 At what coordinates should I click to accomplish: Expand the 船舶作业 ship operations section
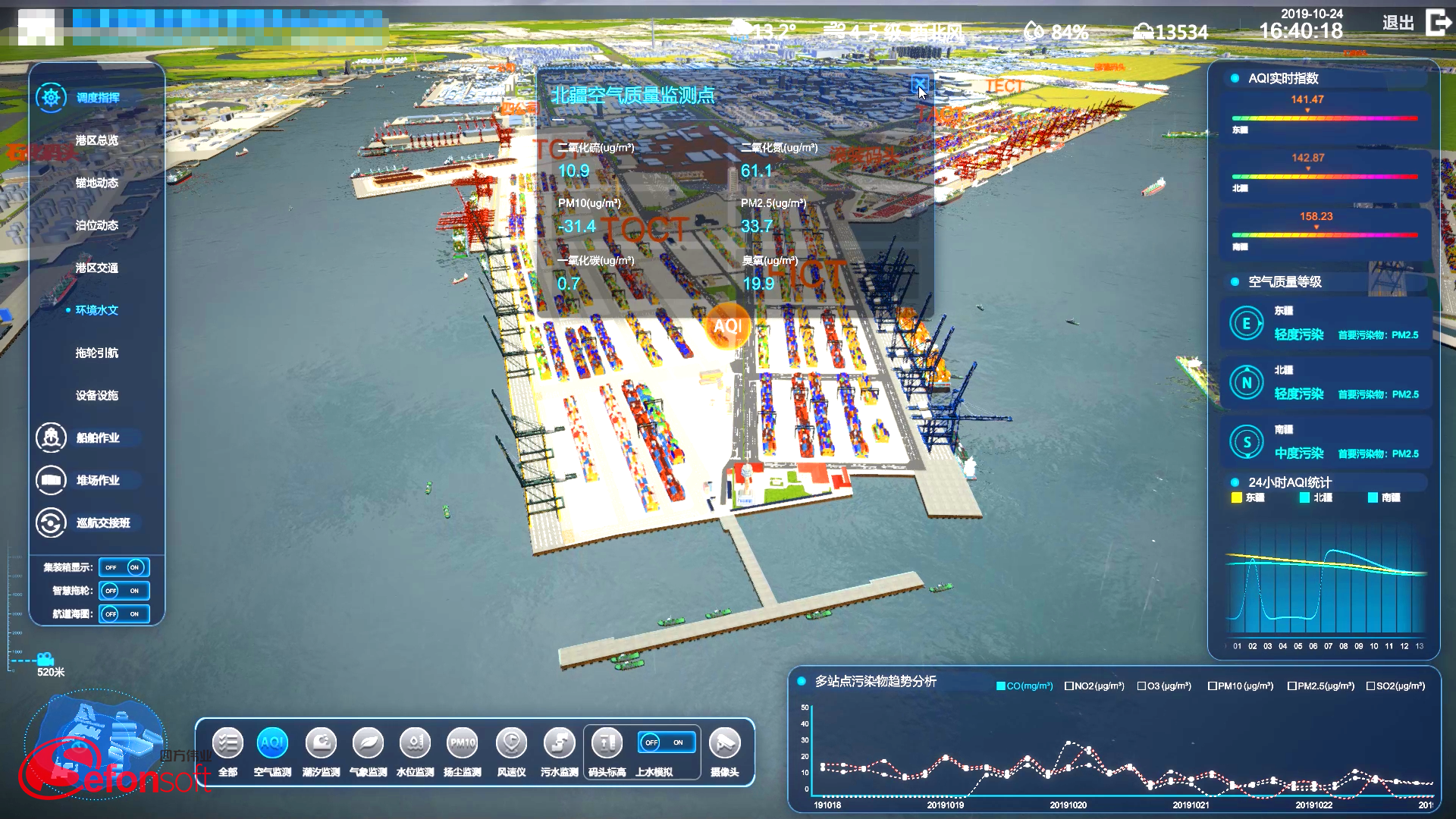(x=97, y=438)
